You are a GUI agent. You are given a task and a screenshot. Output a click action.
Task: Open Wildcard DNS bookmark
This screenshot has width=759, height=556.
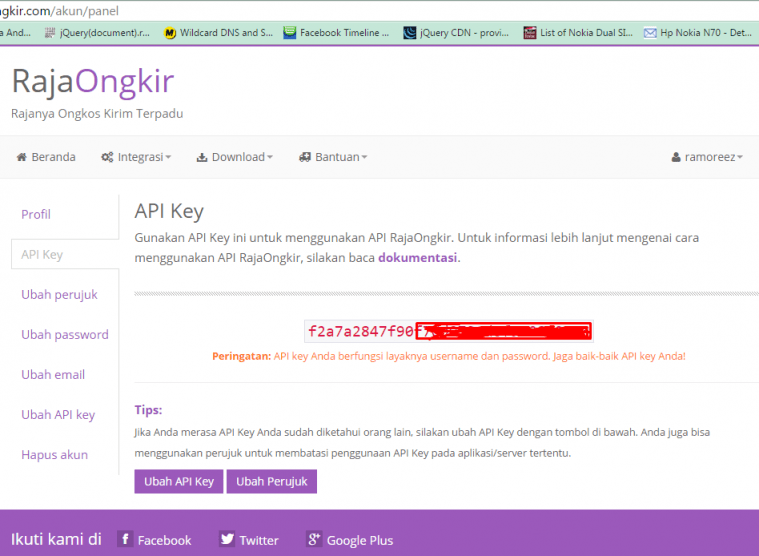[x=219, y=33]
